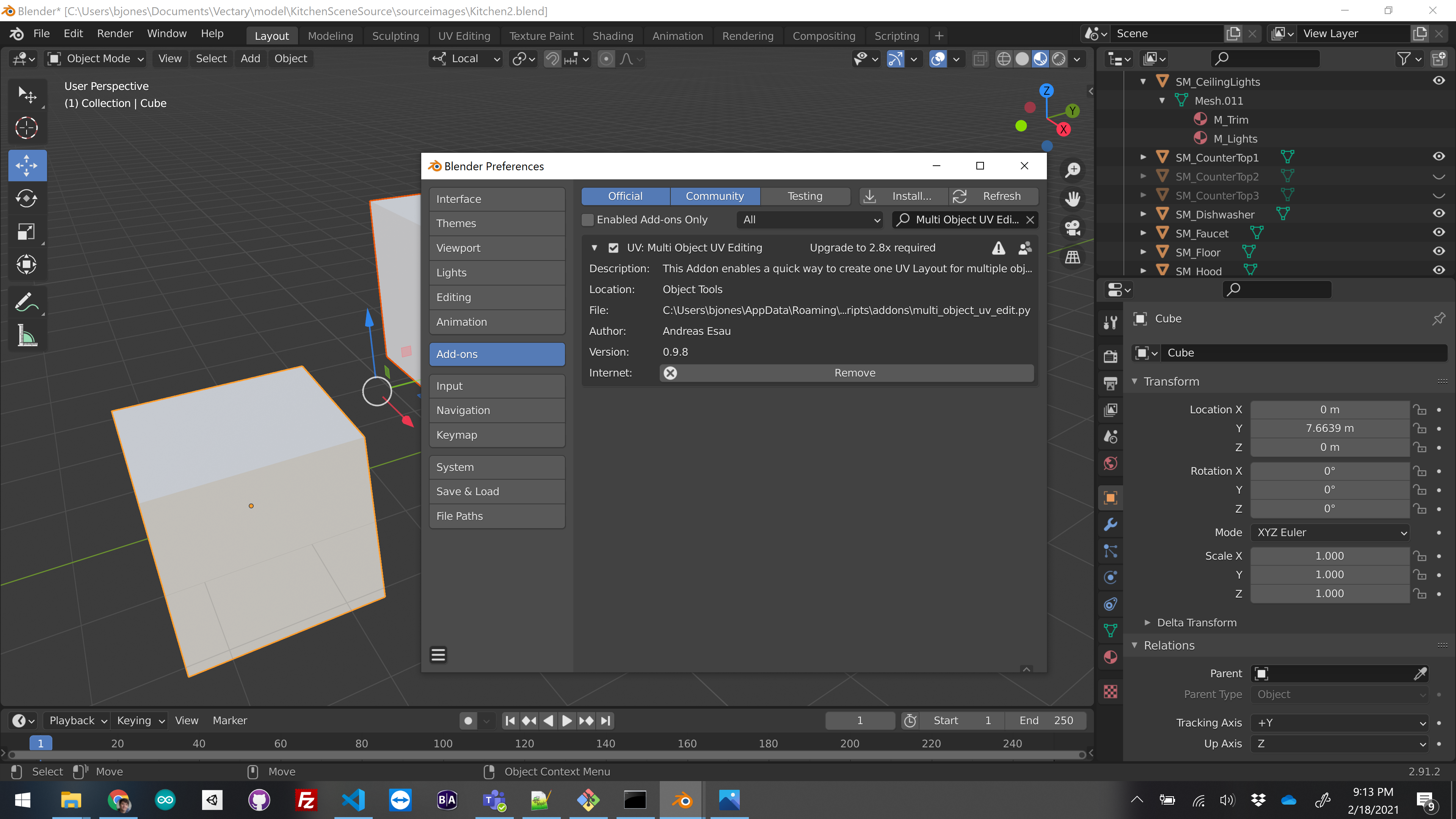The image size is (1456, 819).
Task: Activate the Annotate pencil tool
Action: (27, 303)
